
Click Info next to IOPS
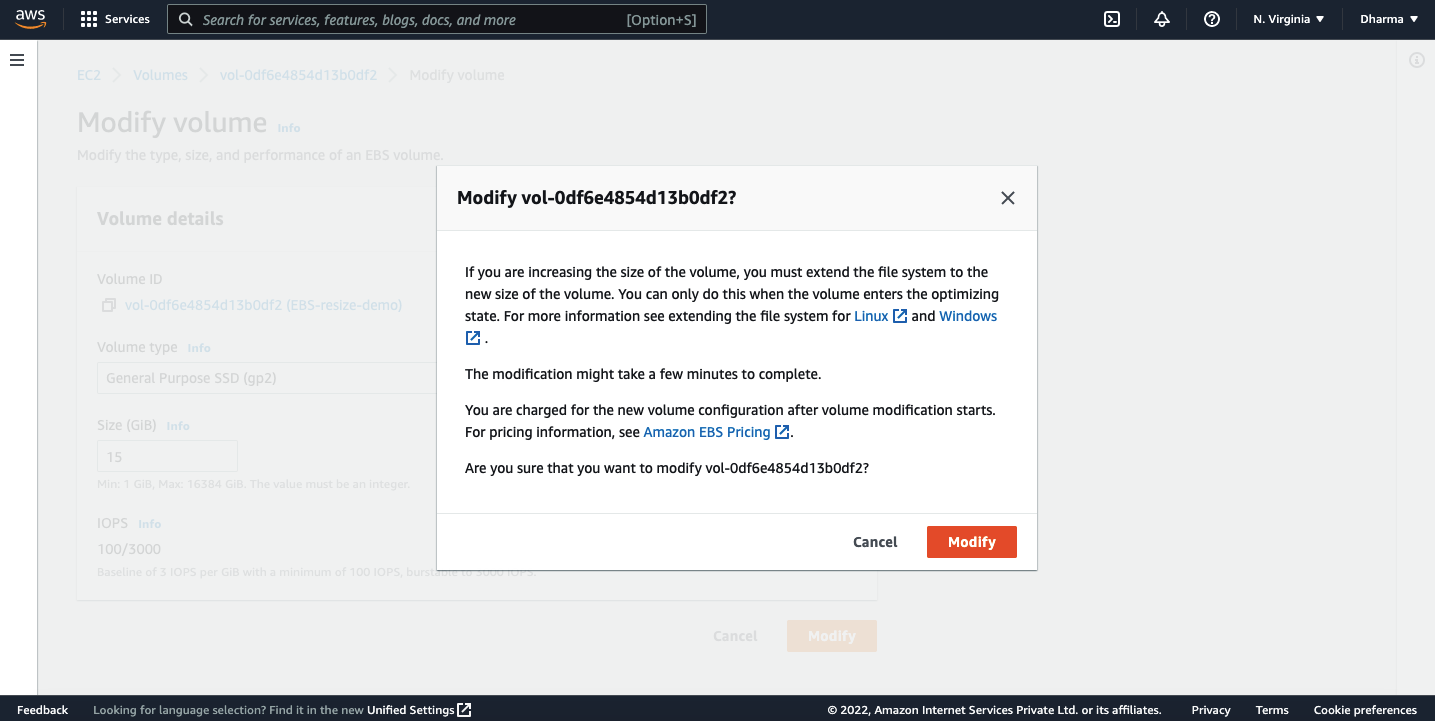coord(150,524)
